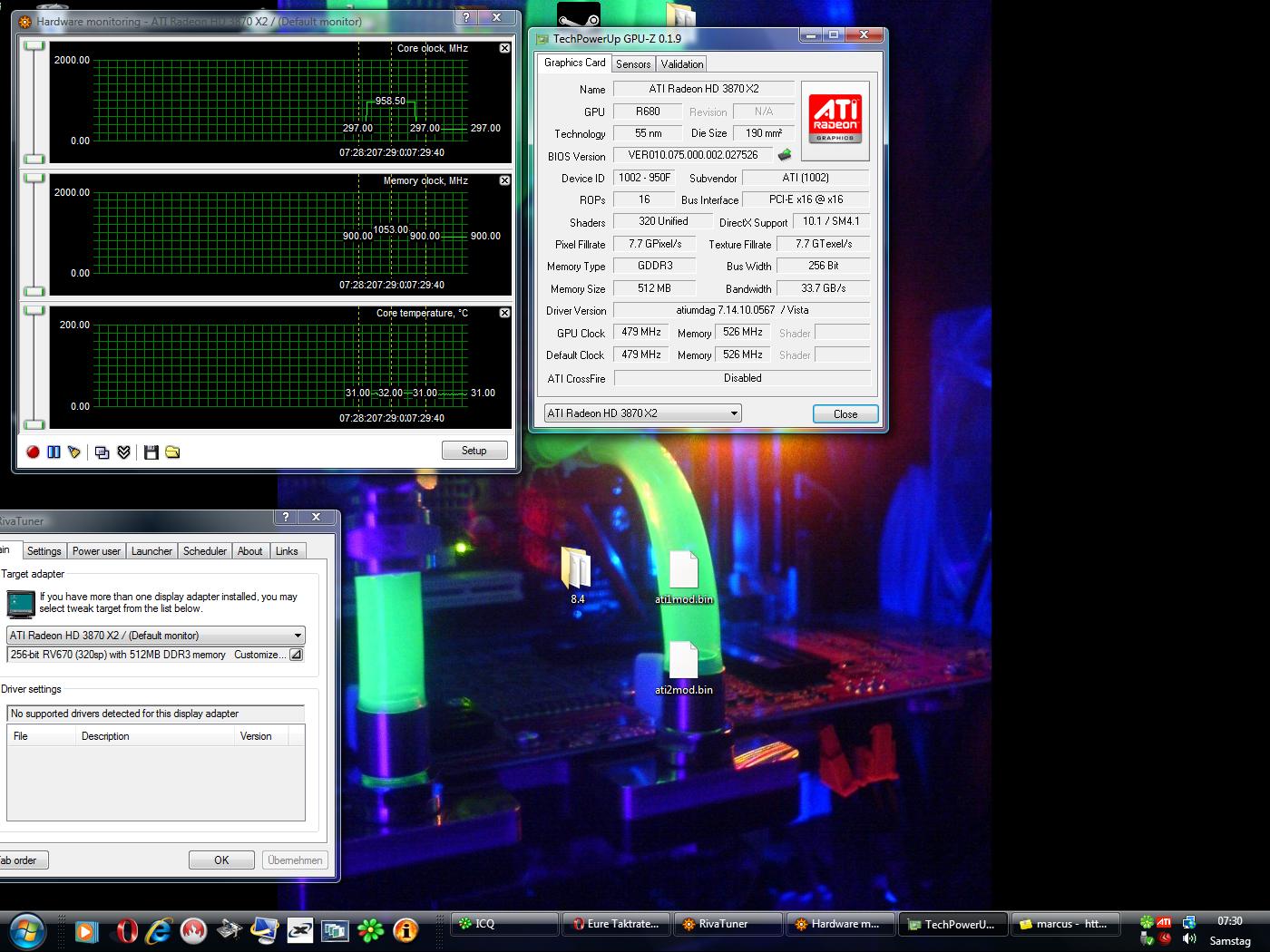Open the 8.4 folder on the desktop
This screenshot has height=952, width=1270.
point(577,574)
